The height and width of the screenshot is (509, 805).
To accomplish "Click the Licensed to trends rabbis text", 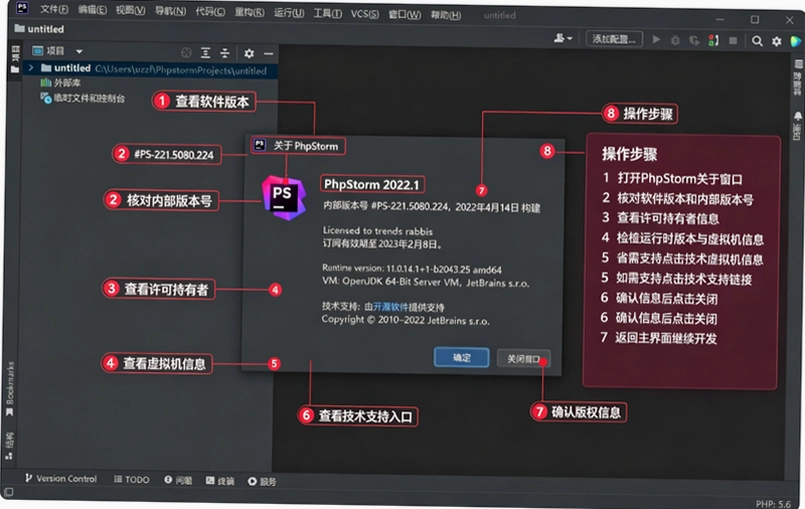I will [x=377, y=231].
